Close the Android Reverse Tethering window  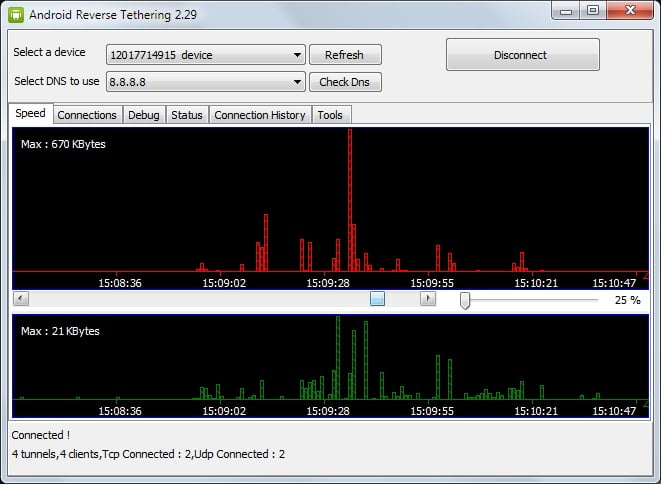[x=630, y=11]
